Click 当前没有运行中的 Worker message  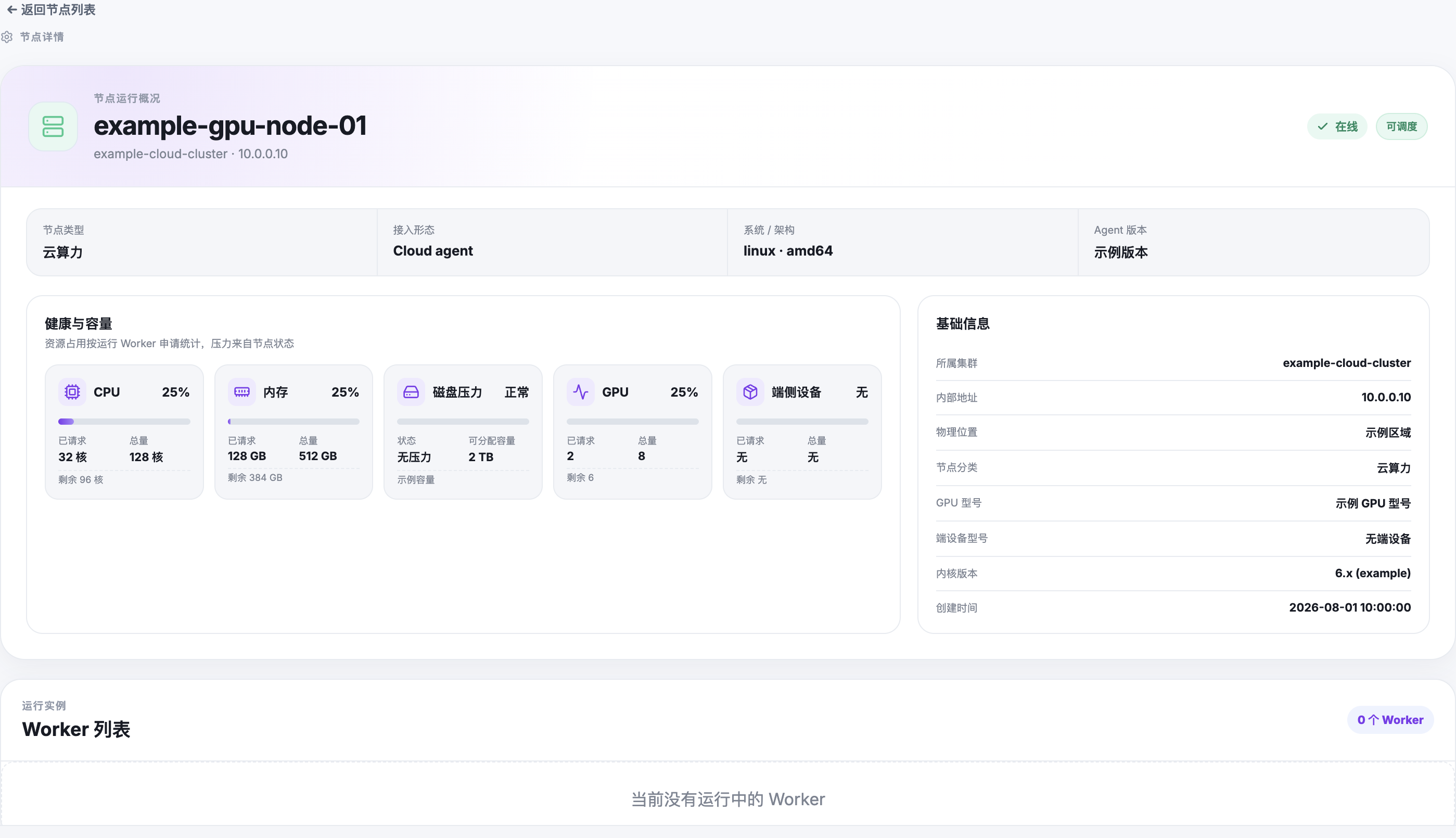(x=727, y=799)
